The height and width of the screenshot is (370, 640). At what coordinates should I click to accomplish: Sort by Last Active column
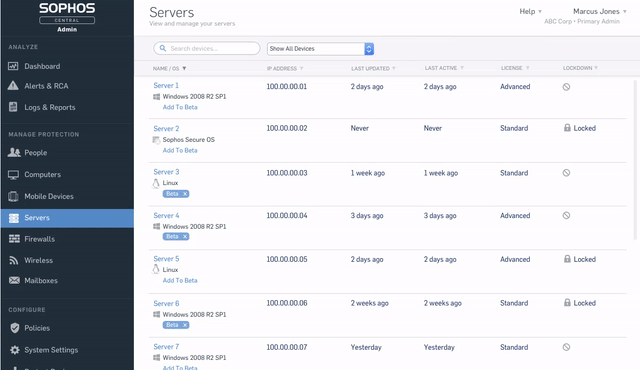point(444,68)
